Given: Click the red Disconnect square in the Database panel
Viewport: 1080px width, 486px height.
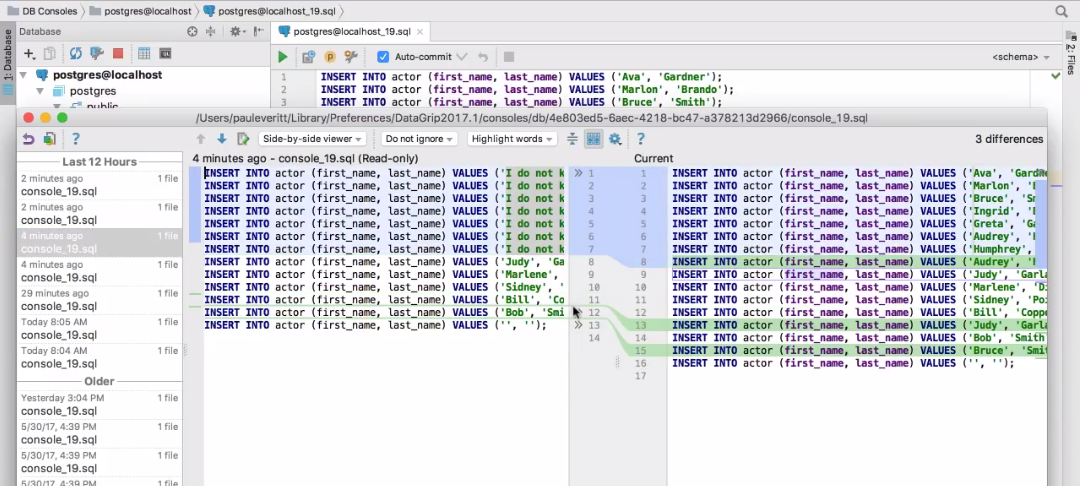Looking at the screenshot, I should pos(118,54).
